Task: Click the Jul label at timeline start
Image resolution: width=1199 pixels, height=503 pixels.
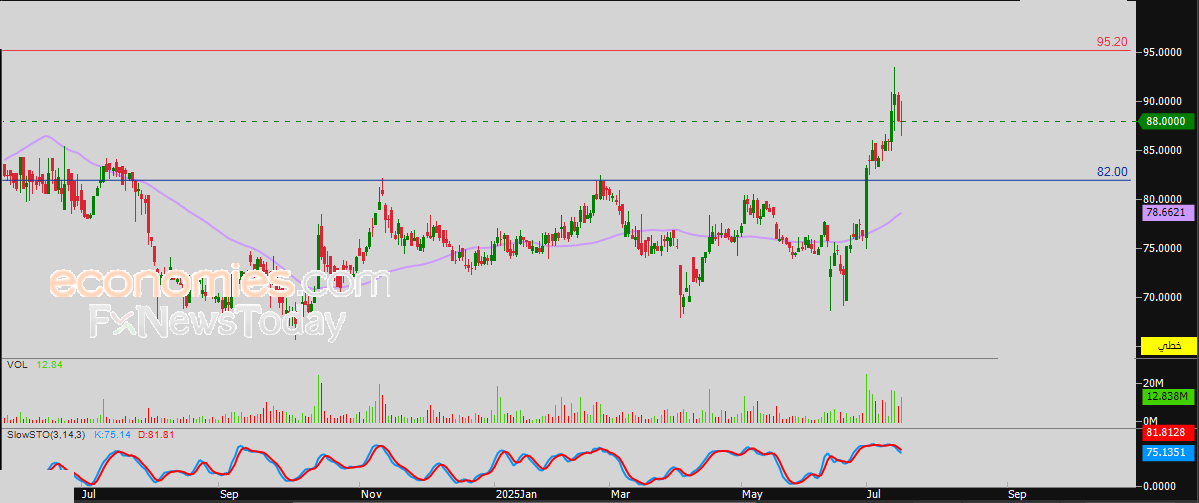Action: coord(88,495)
